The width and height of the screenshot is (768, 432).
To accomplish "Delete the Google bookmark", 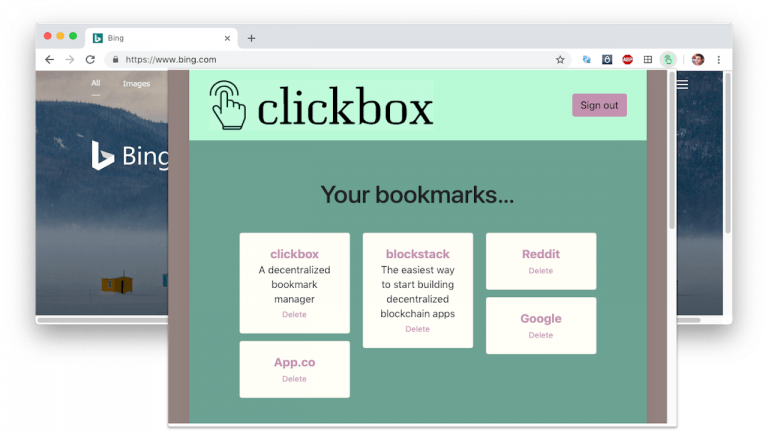I will coord(541,335).
